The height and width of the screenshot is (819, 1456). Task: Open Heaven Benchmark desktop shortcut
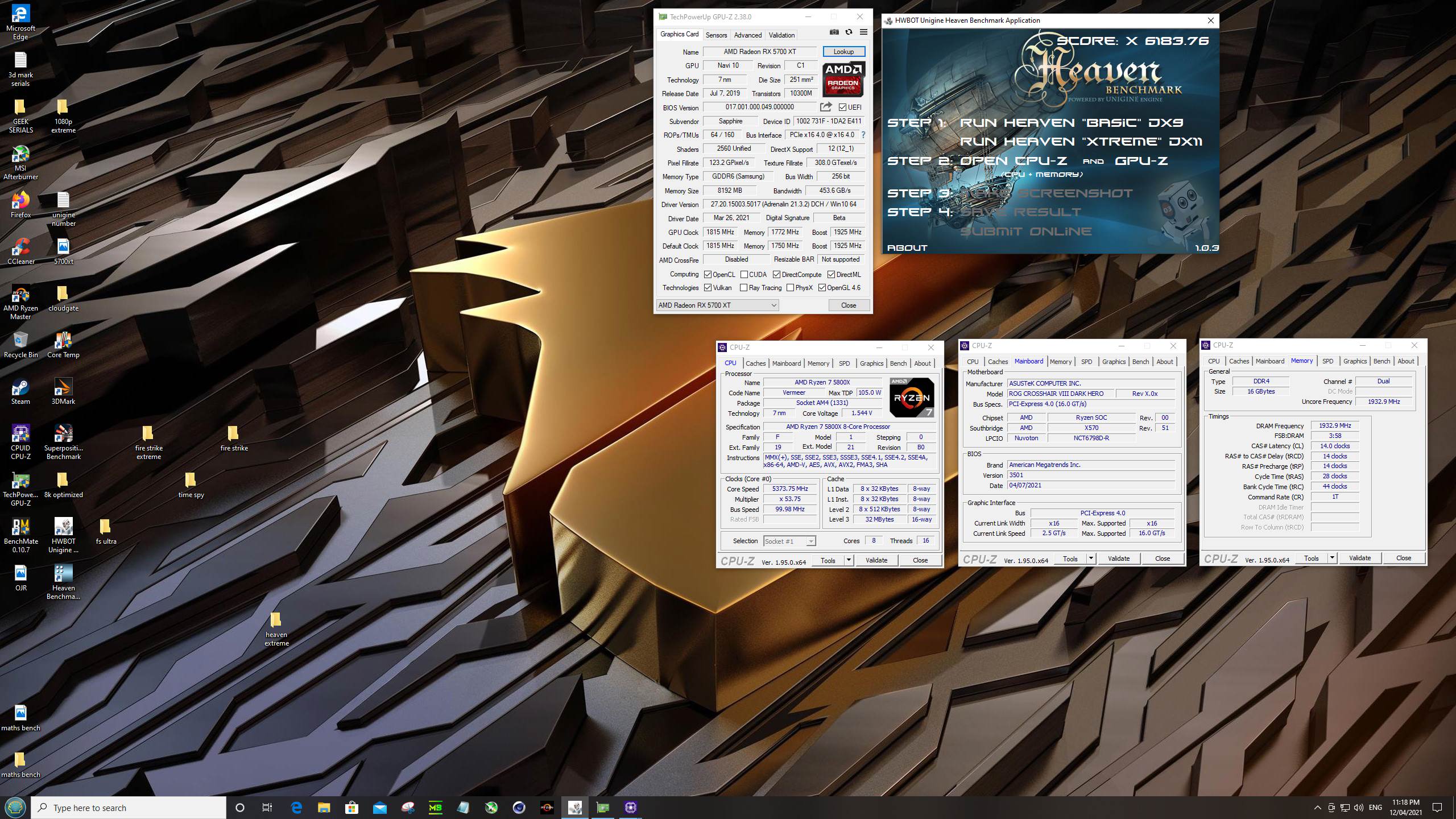coord(63,582)
